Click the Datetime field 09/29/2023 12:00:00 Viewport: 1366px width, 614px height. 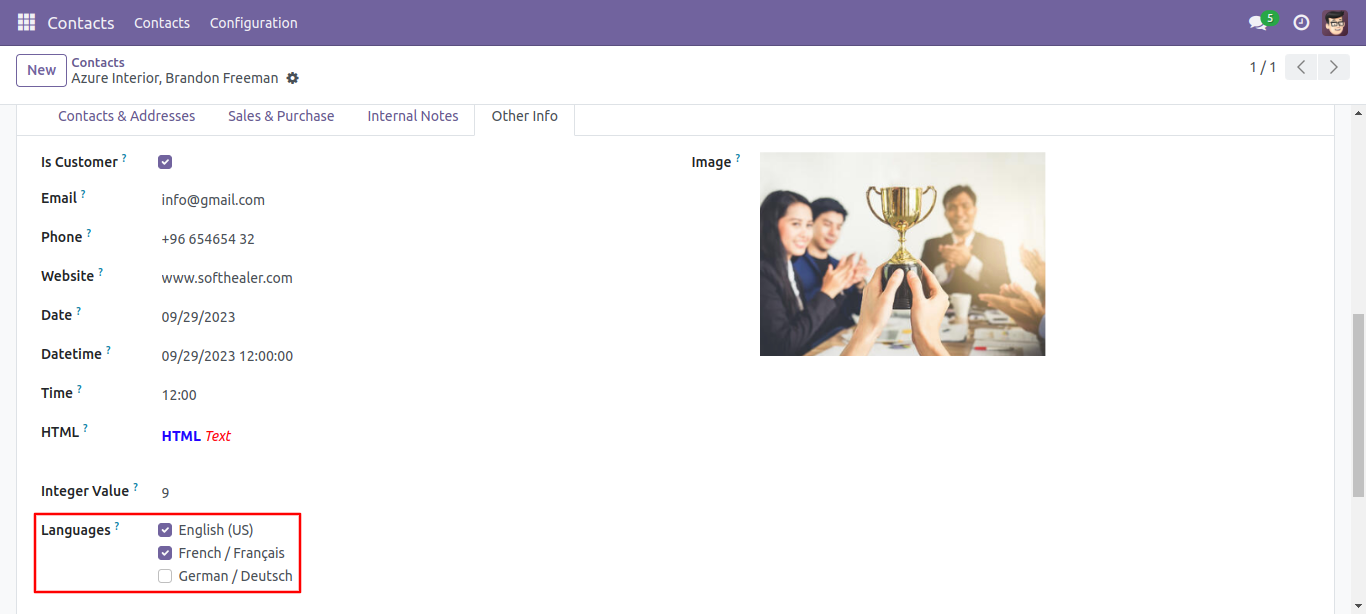(227, 356)
